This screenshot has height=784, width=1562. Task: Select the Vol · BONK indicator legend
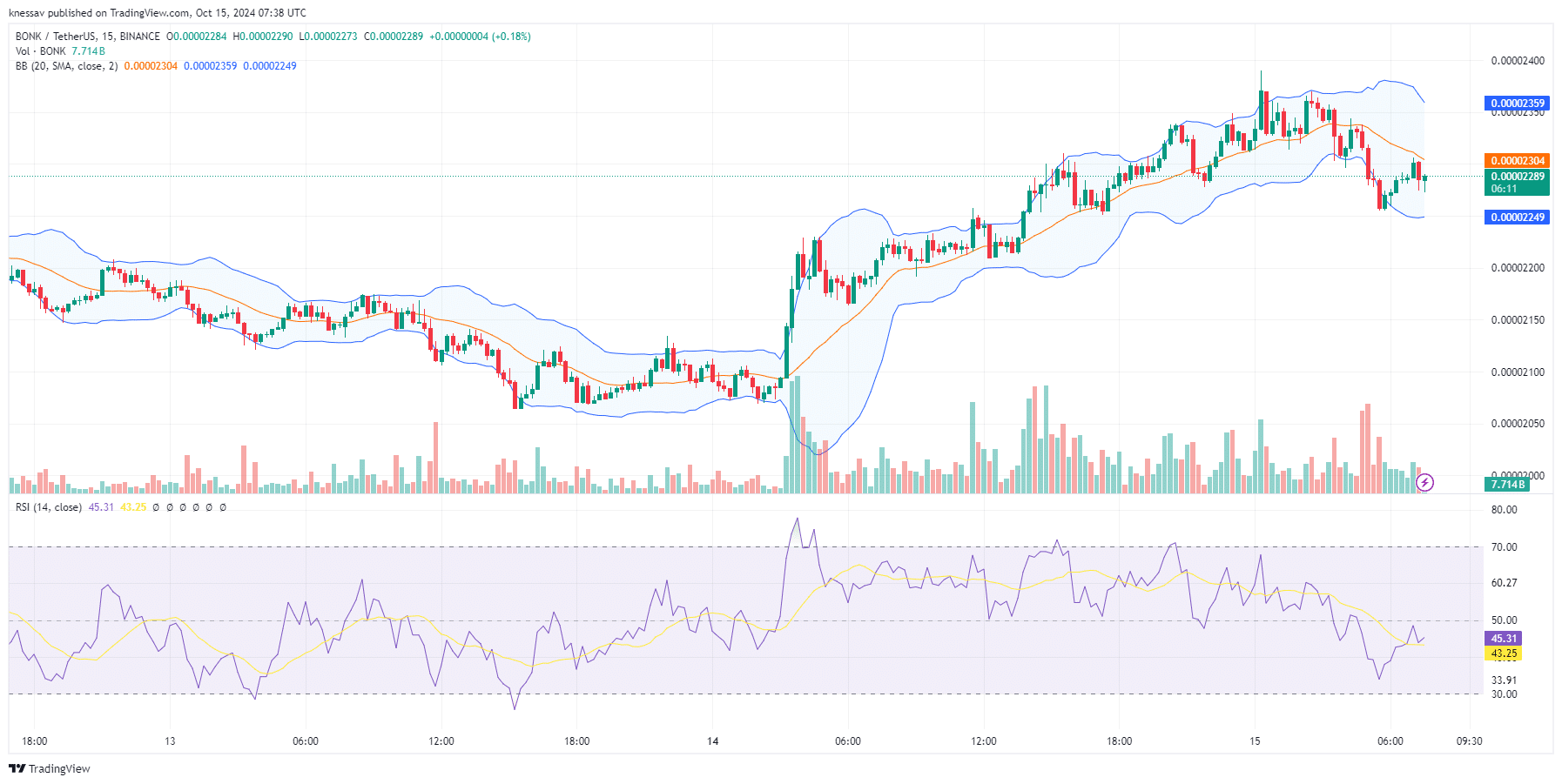(41, 51)
